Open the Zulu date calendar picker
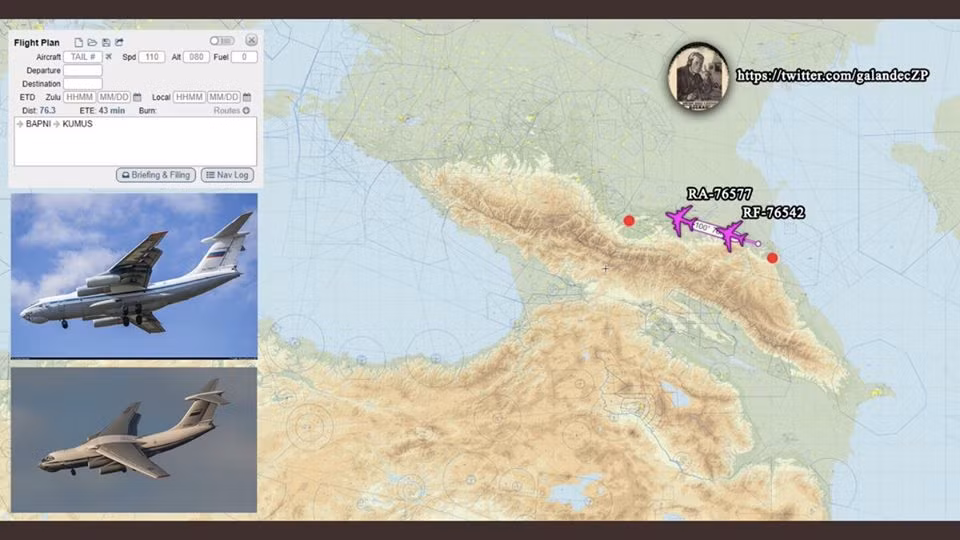The width and height of the screenshot is (960, 540). click(x=137, y=97)
